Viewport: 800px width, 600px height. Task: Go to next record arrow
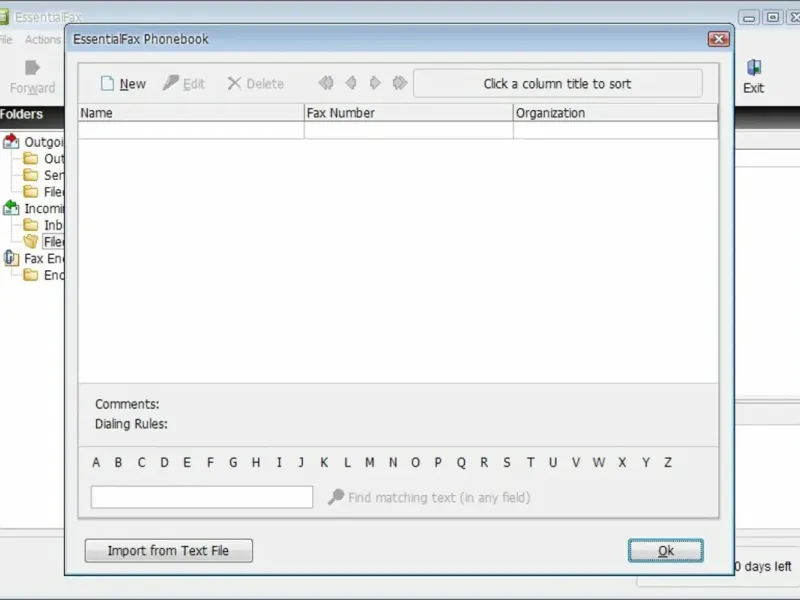coord(375,83)
